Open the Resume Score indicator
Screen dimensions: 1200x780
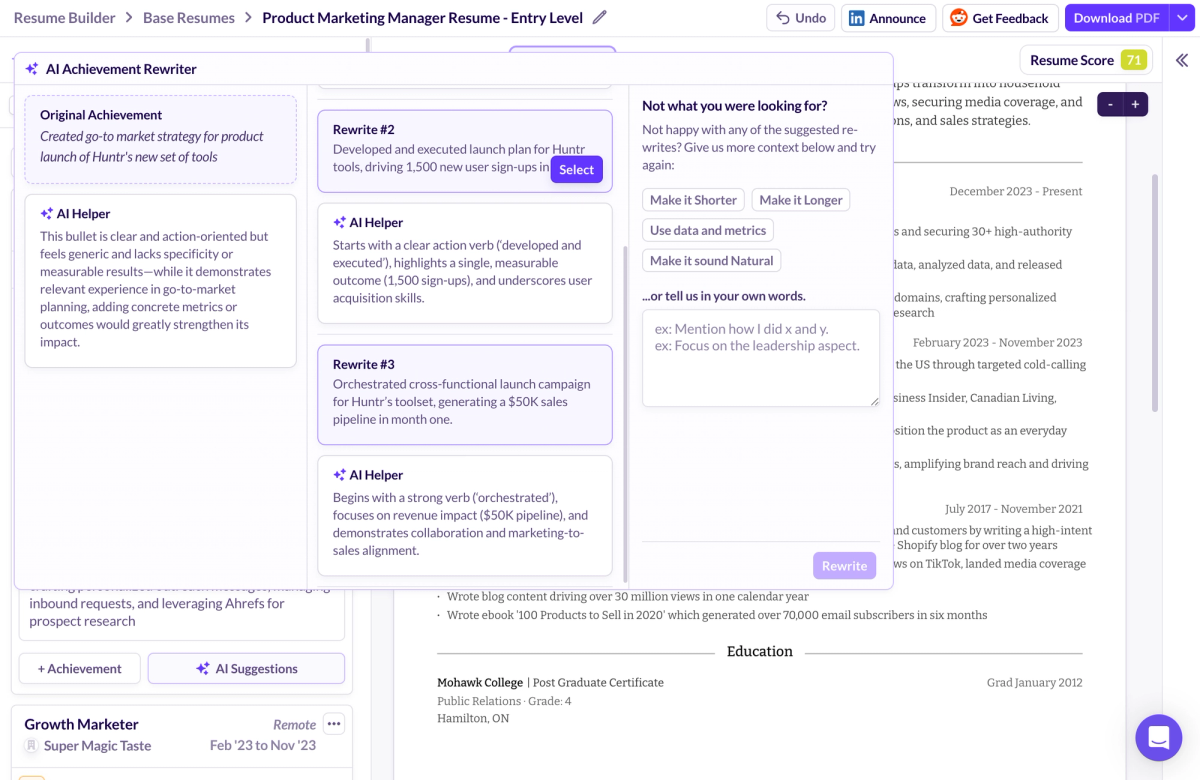coord(1086,60)
